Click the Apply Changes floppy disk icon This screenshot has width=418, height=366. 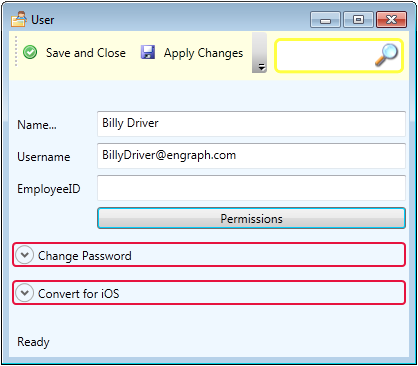pos(148,53)
